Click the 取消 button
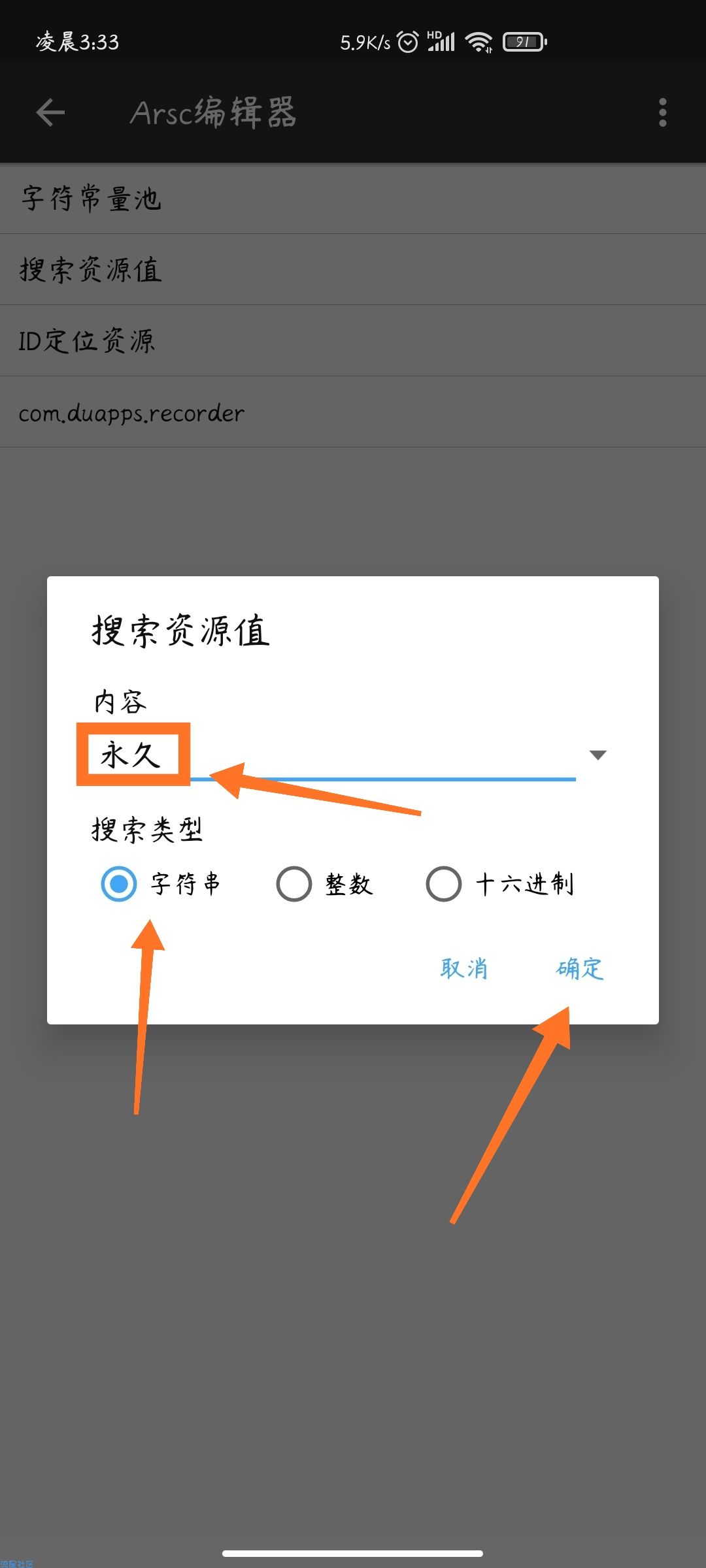Viewport: 706px width, 1568px height. (464, 968)
